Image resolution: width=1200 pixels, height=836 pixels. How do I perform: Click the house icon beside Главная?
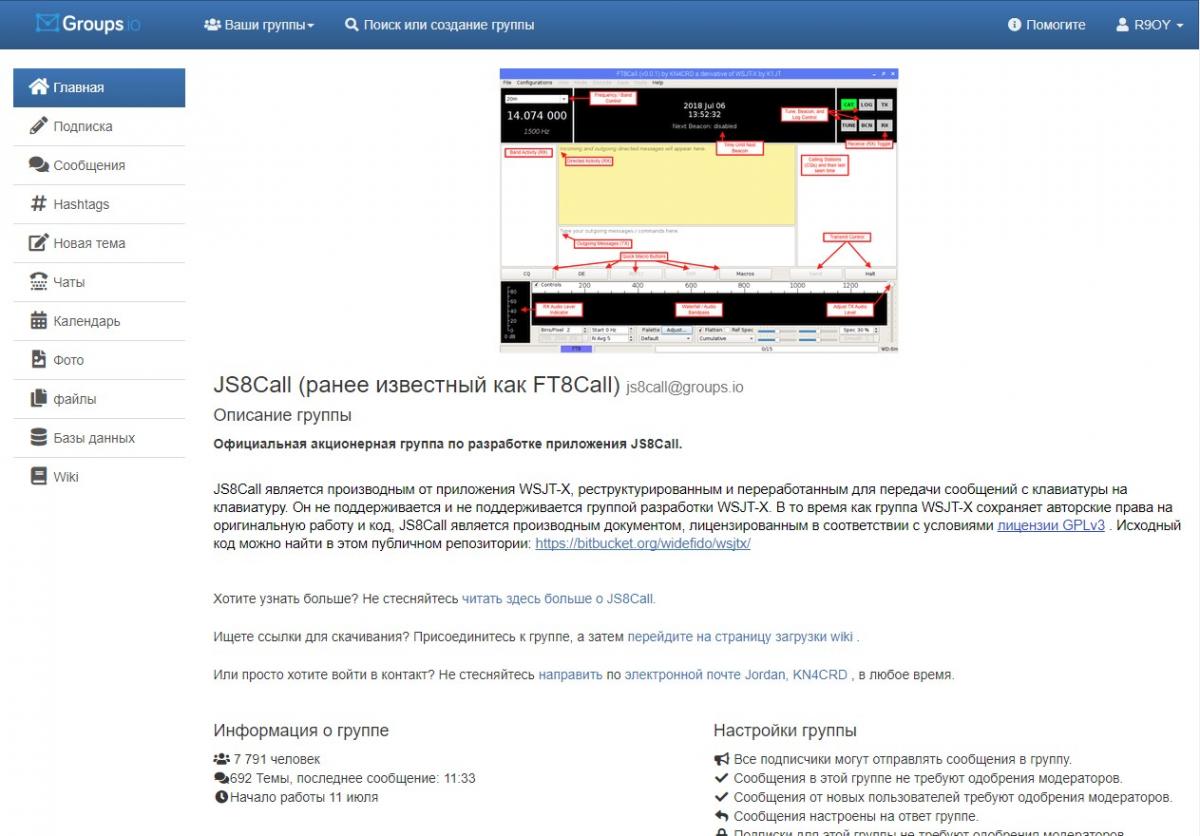pyautogui.click(x=39, y=87)
